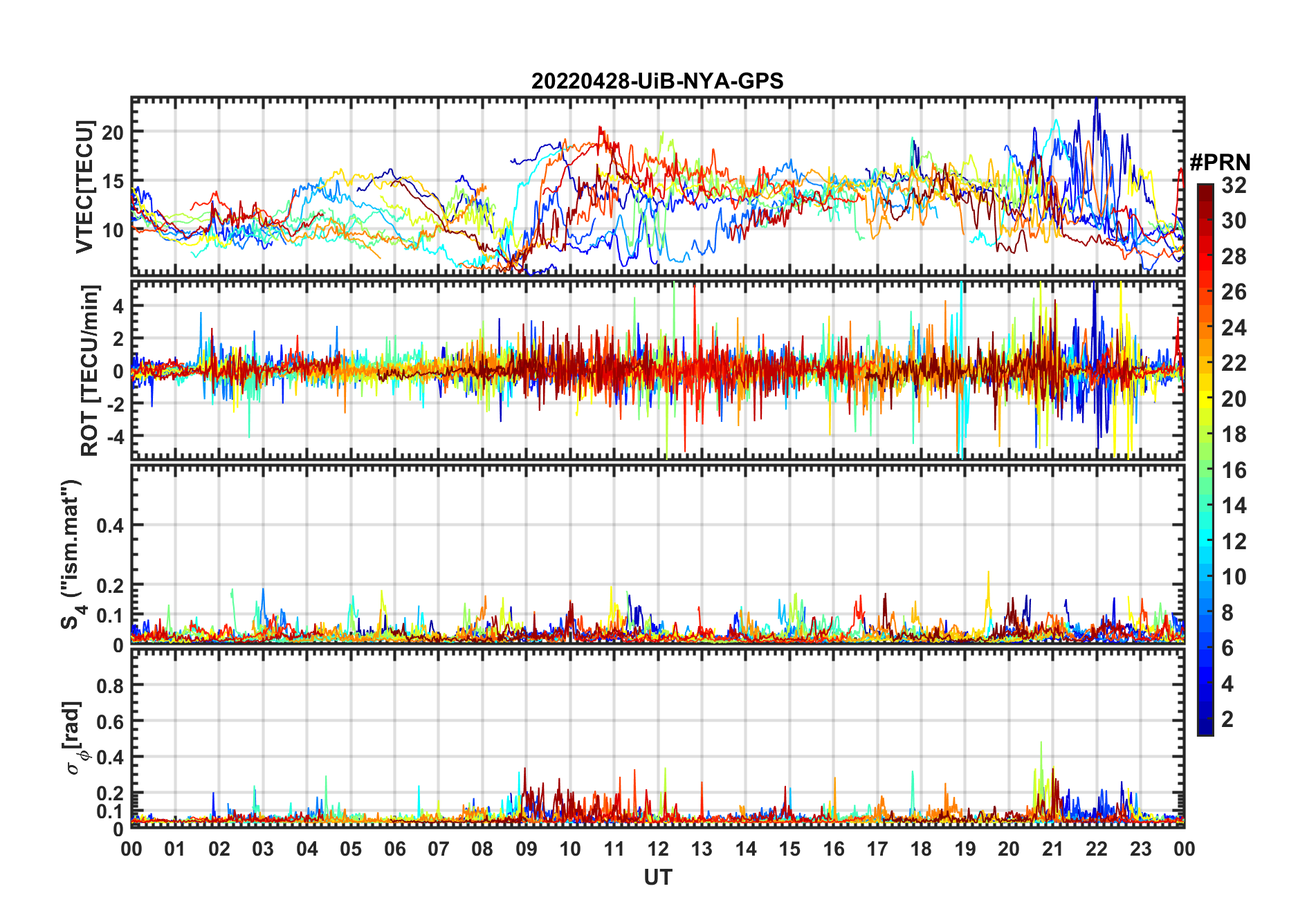Click the VTEC[TECU] axis label
Screen dimensions: 1316x920
coord(84,187)
